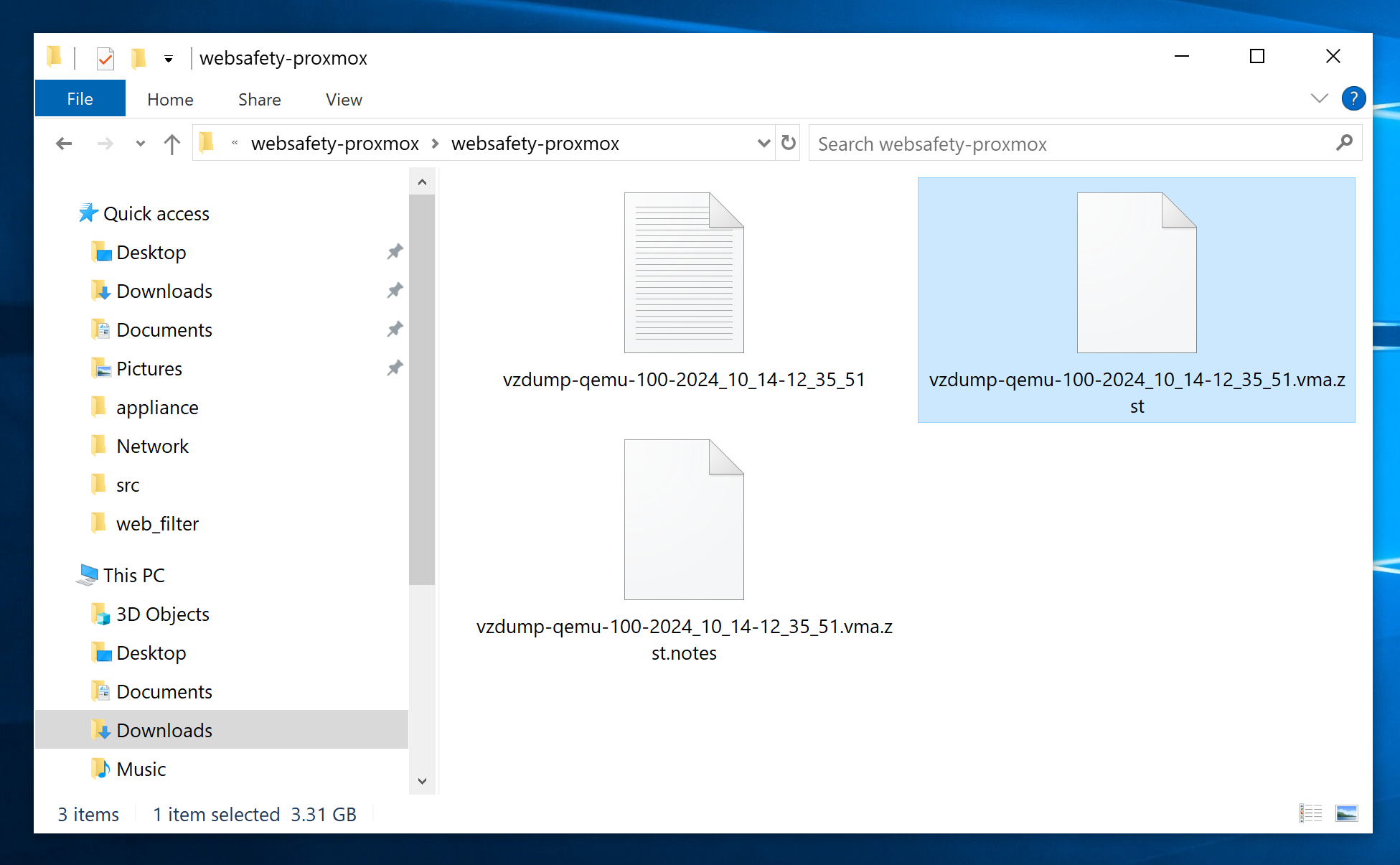Switch to the Share ribbon tab
This screenshot has width=1400, height=865.
click(259, 100)
